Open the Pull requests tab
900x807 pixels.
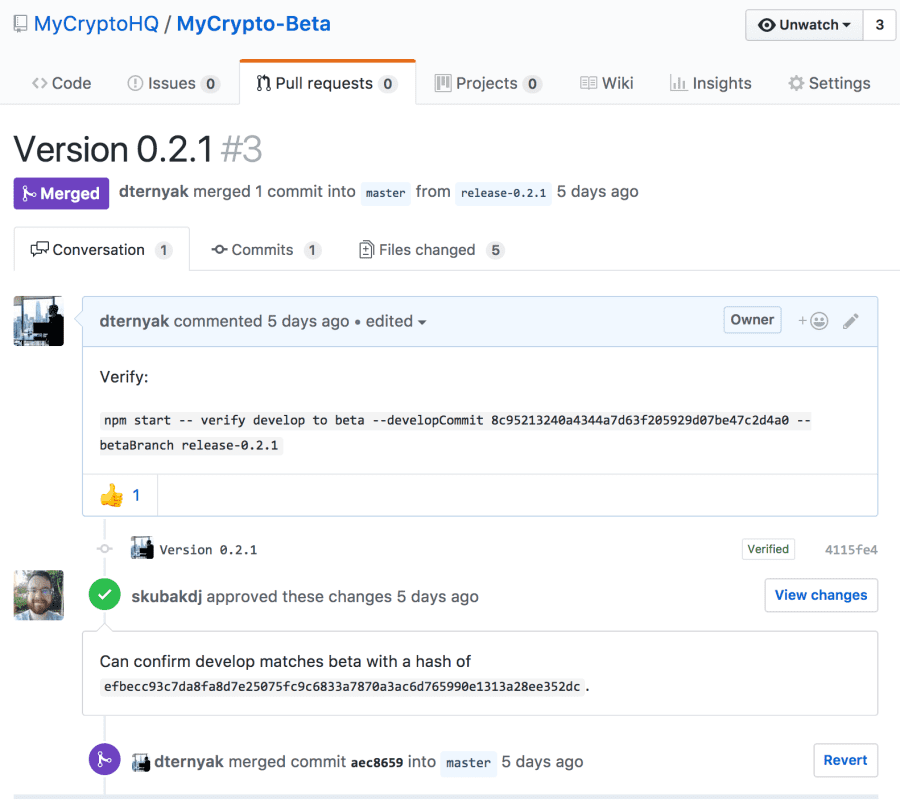click(x=327, y=83)
